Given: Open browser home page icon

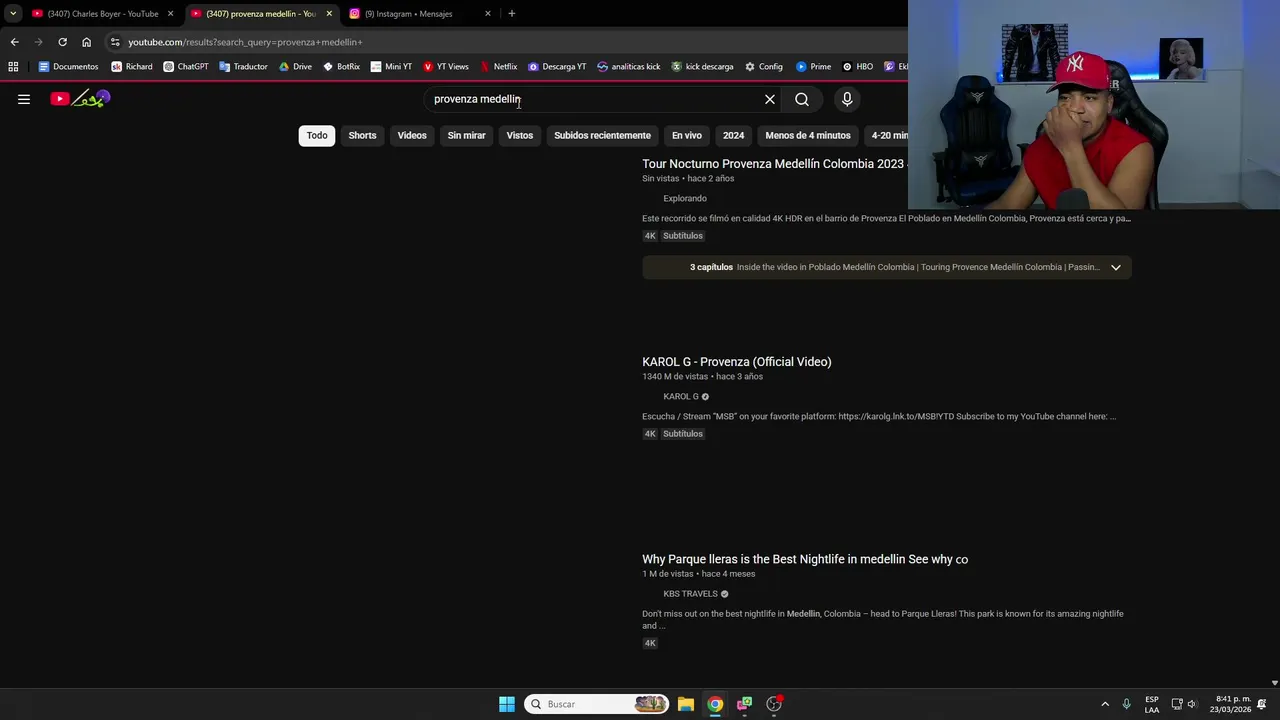Looking at the screenshot, I should (86, 42).
